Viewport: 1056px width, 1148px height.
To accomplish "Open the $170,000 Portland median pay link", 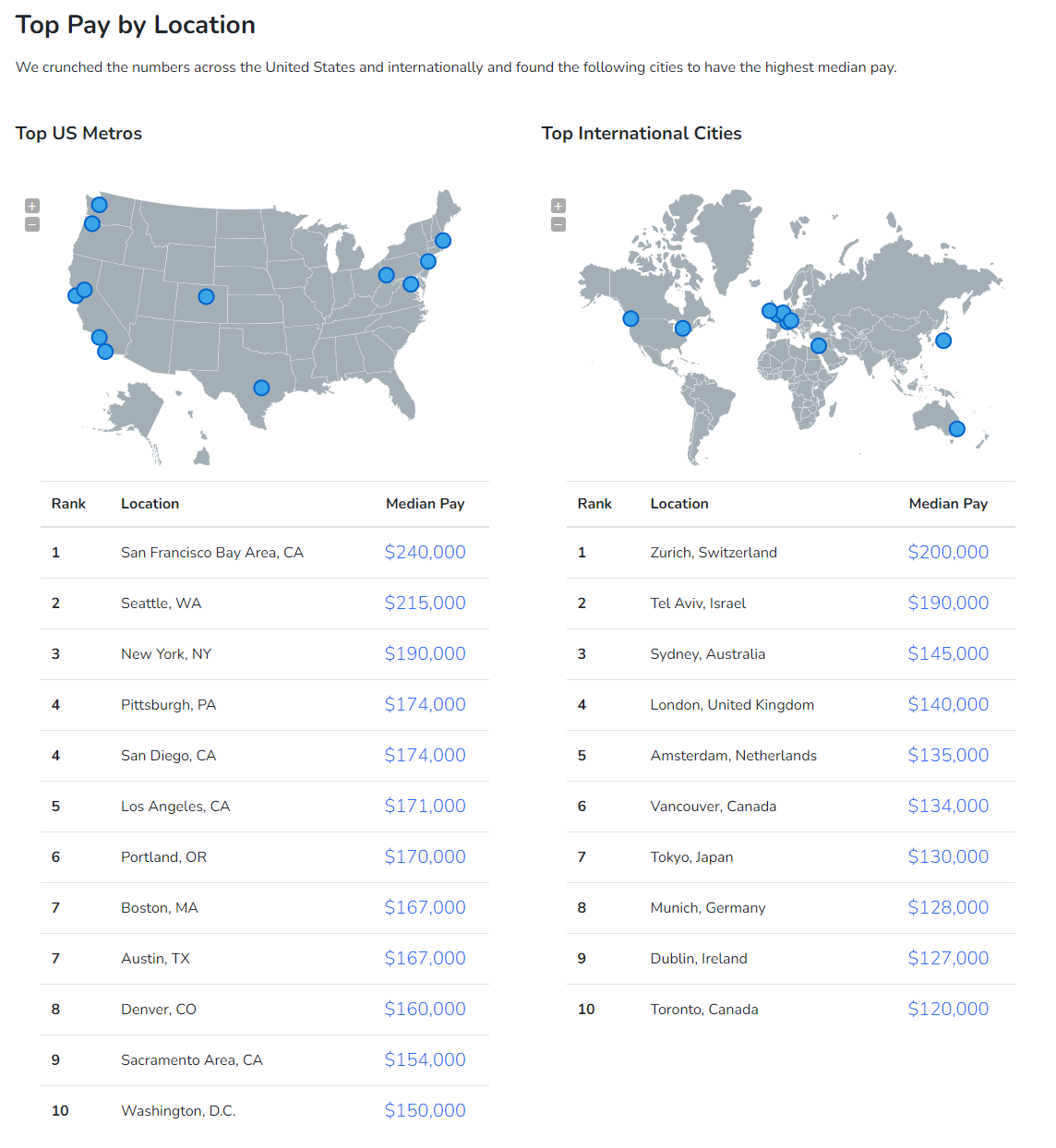I will coord(426,856).
